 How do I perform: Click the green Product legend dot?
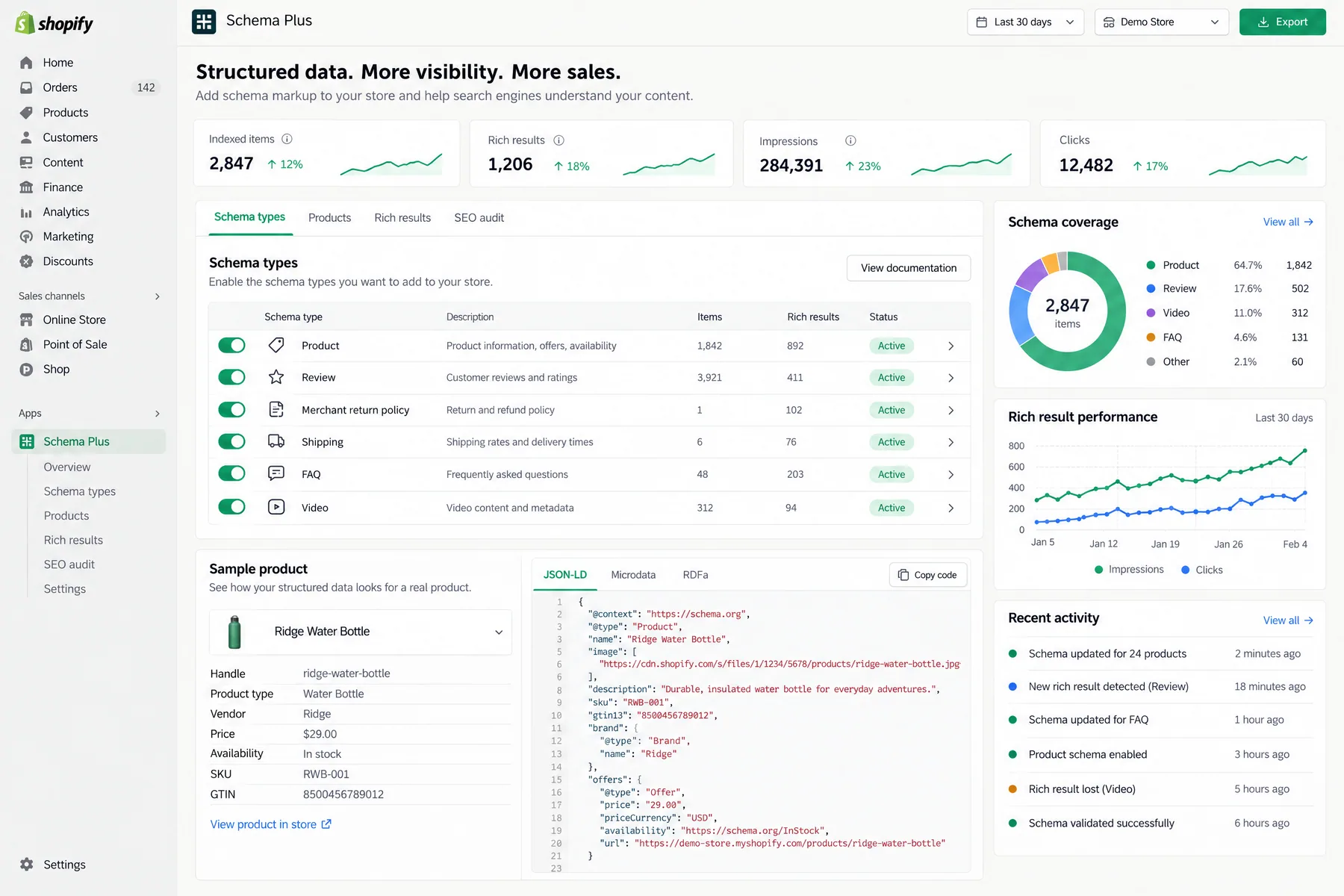1151,265
